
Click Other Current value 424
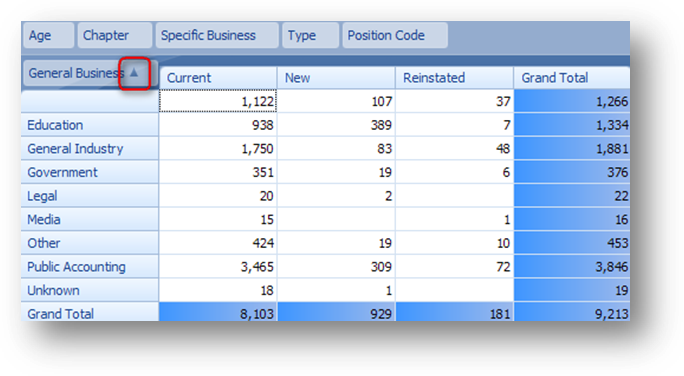(218, 243)
